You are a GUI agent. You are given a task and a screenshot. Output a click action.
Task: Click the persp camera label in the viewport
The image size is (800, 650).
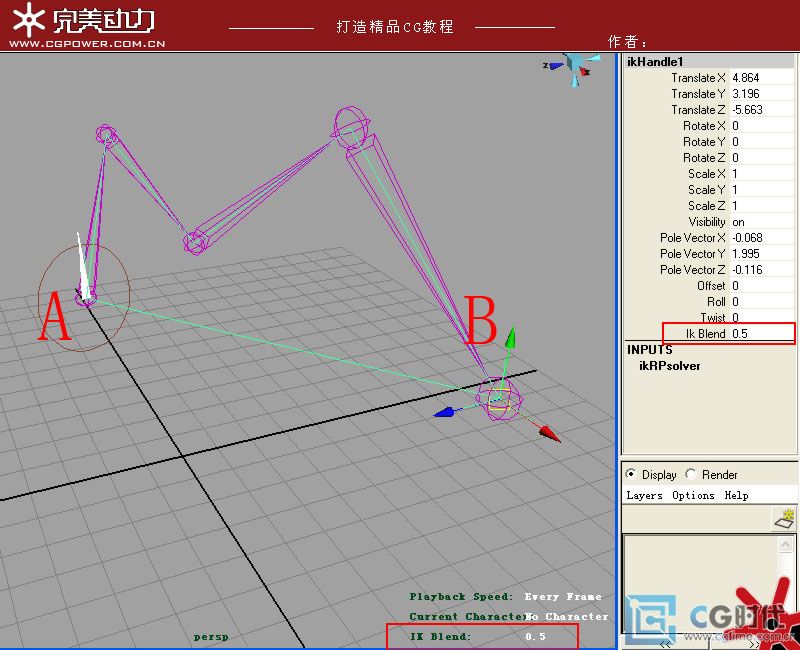[x=211, y=637]
